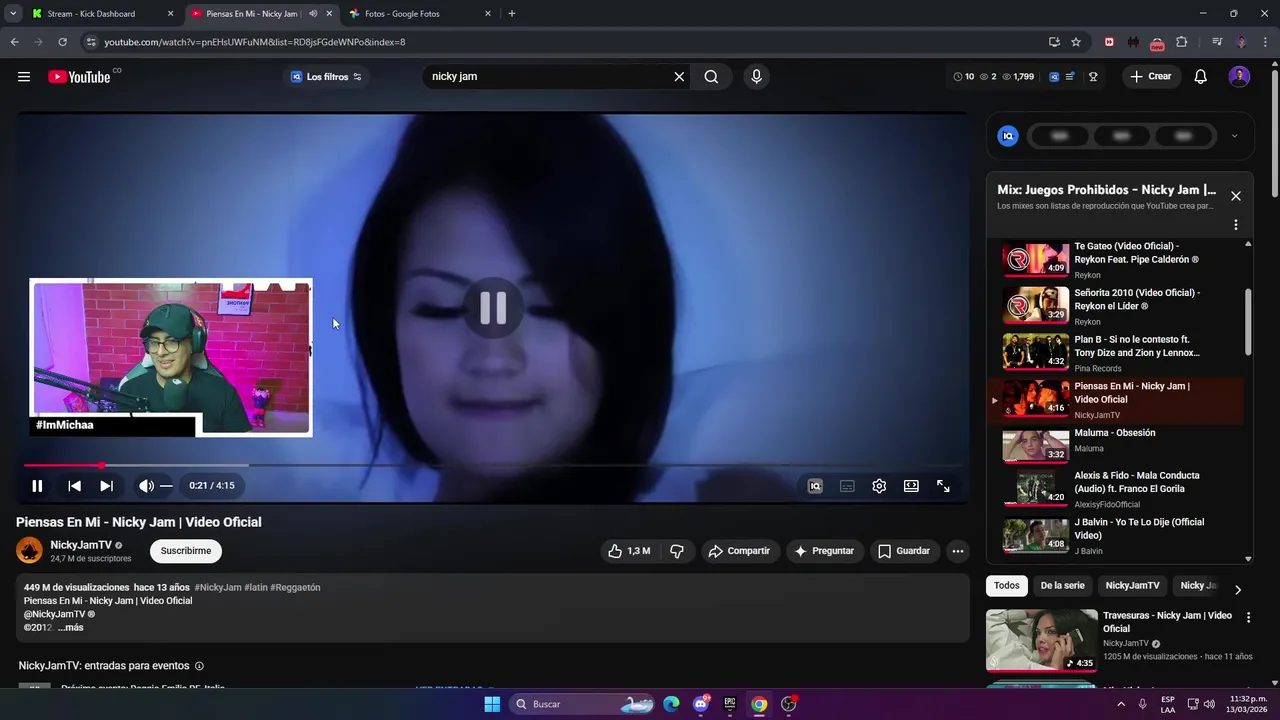Open the player settings gear
Viewport: 1280px width, 720px height.
click(879, 486)
